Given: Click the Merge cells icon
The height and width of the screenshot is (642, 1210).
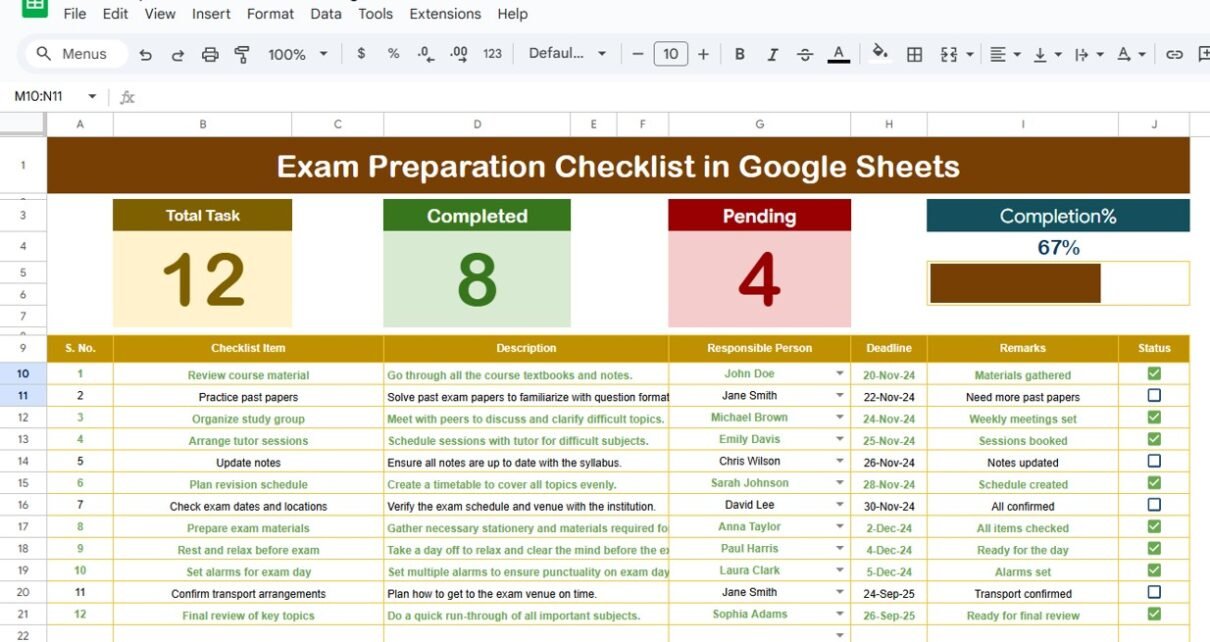Looking at the screenshot, I should coord(950,54).
